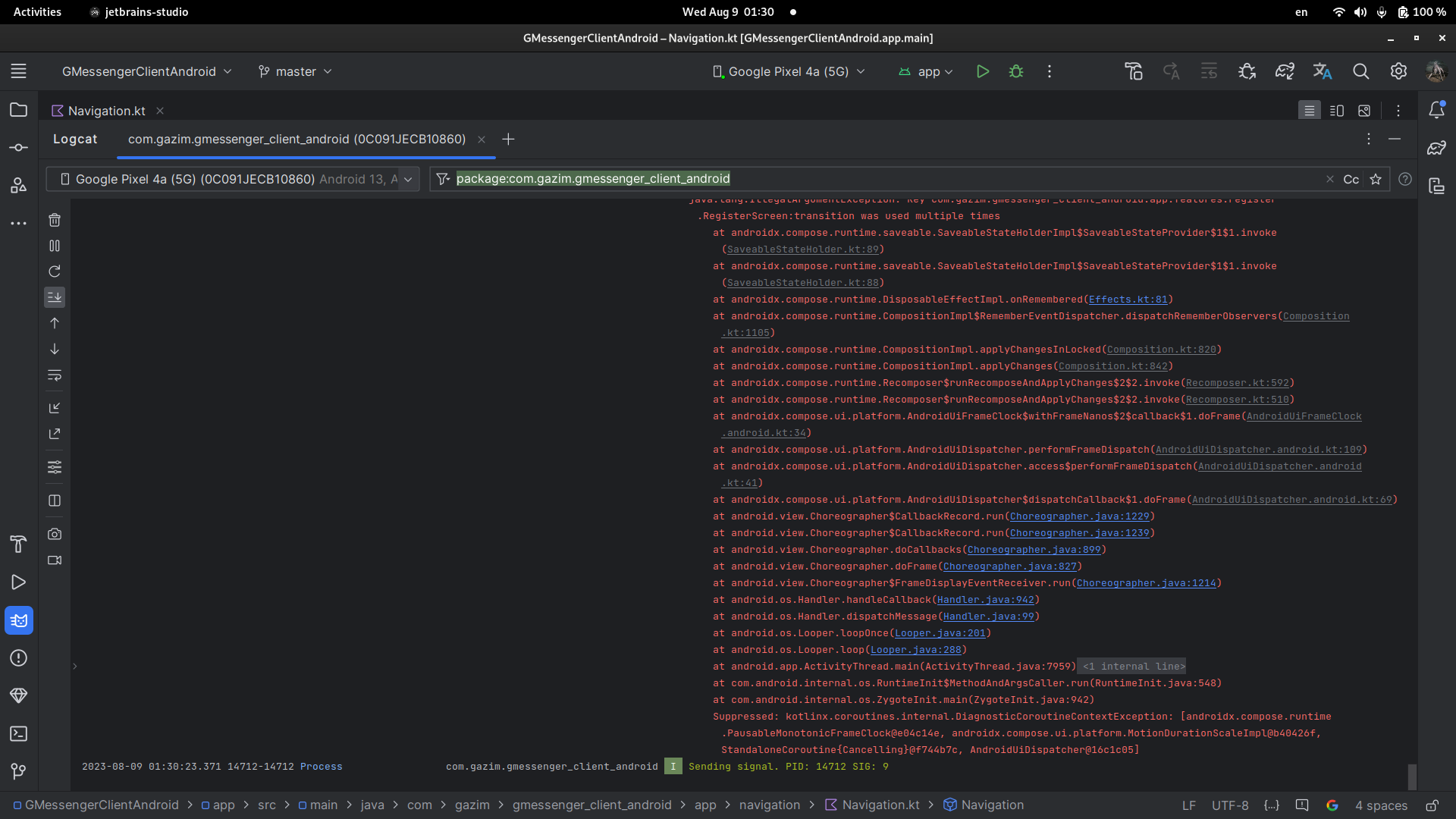This screenshot has width=1456, height=819.
Task: Toggle soft-wrap for logcat lines
Action: coord(55,375)
